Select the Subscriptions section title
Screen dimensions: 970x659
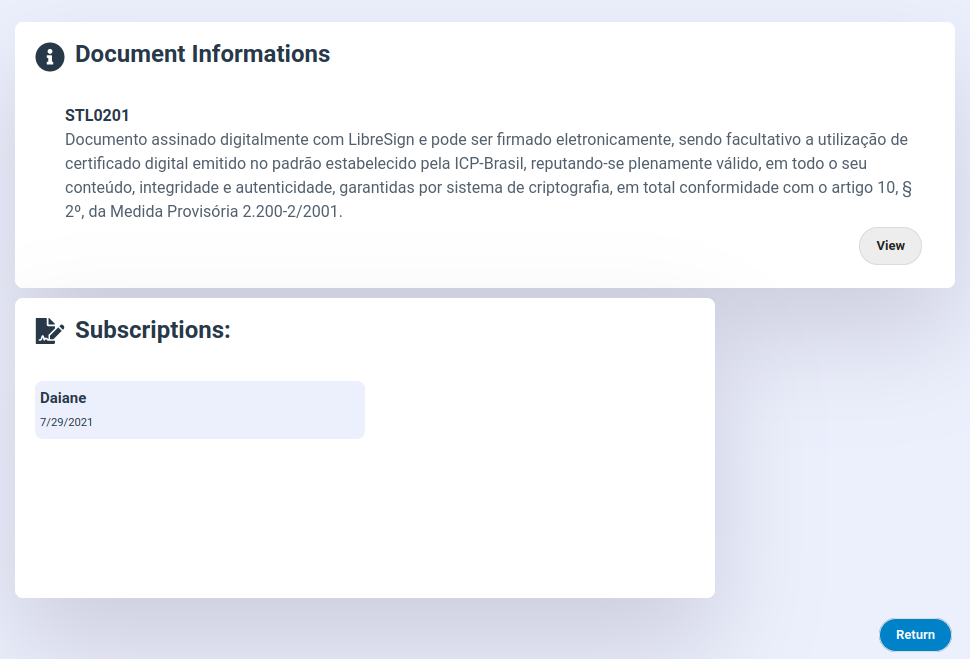tap(152, 330)
